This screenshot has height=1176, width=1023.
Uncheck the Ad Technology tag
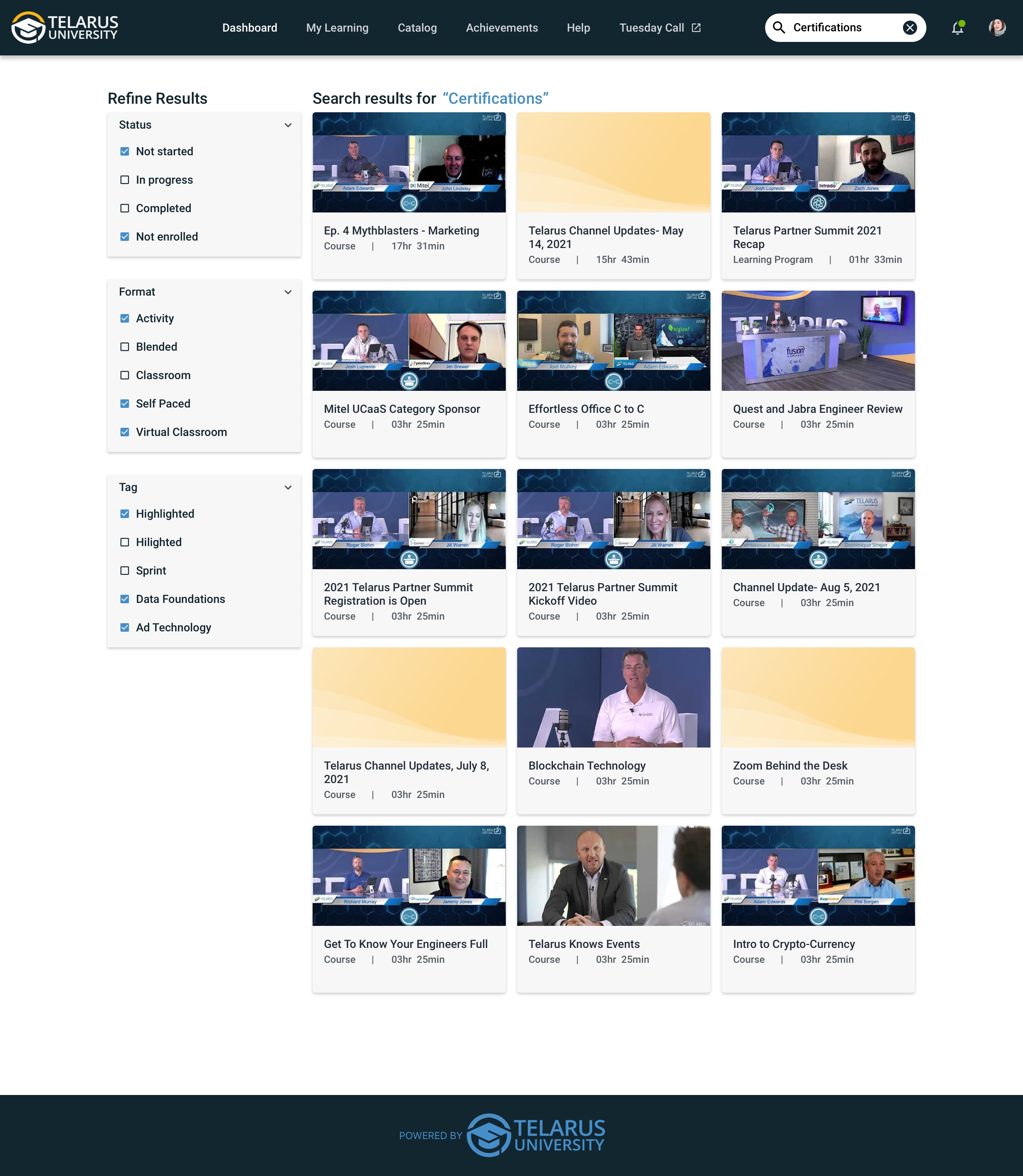click(124, 627)
